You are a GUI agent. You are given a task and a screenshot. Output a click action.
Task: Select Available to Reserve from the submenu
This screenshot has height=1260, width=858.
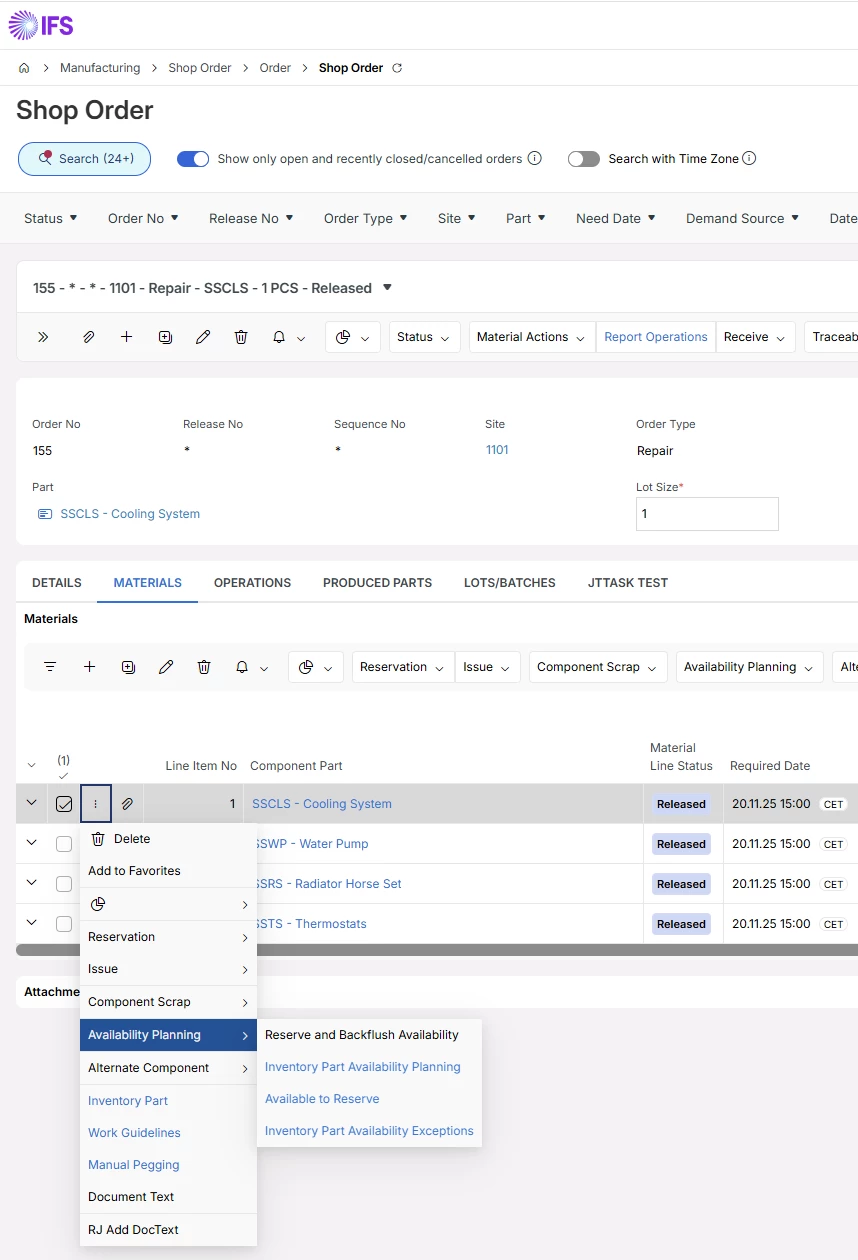point(322,1099)
